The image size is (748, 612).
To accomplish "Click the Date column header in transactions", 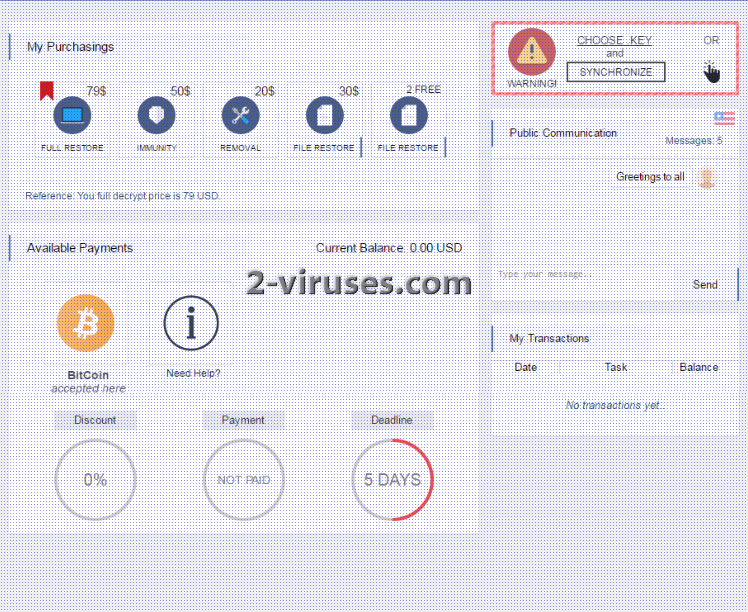I will pos(525,367).
